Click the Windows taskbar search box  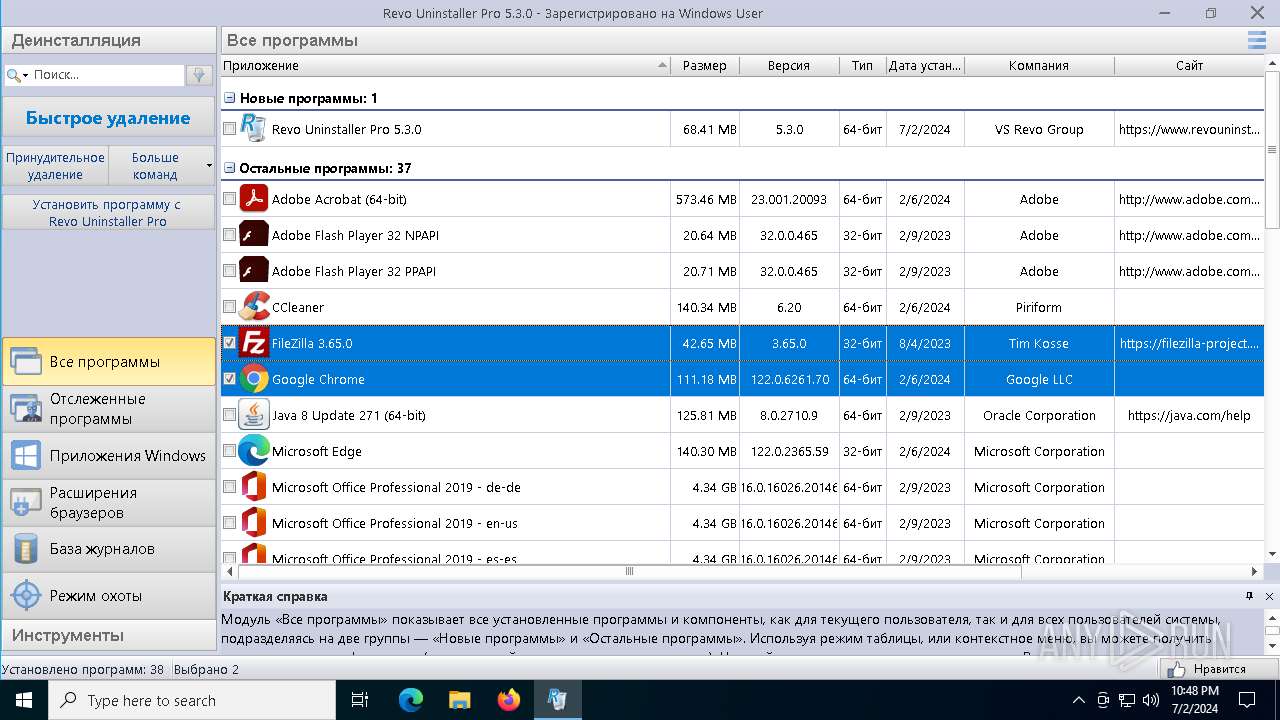click(x=192, y=700)
